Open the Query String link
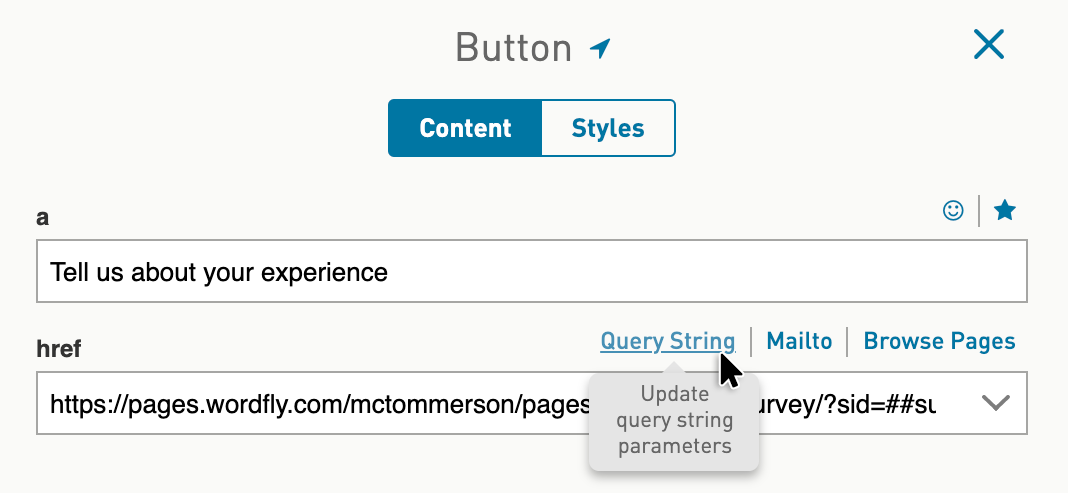The width and height of the screenshot is (1068, 493). pyautogui.click(x=668, y=340)
